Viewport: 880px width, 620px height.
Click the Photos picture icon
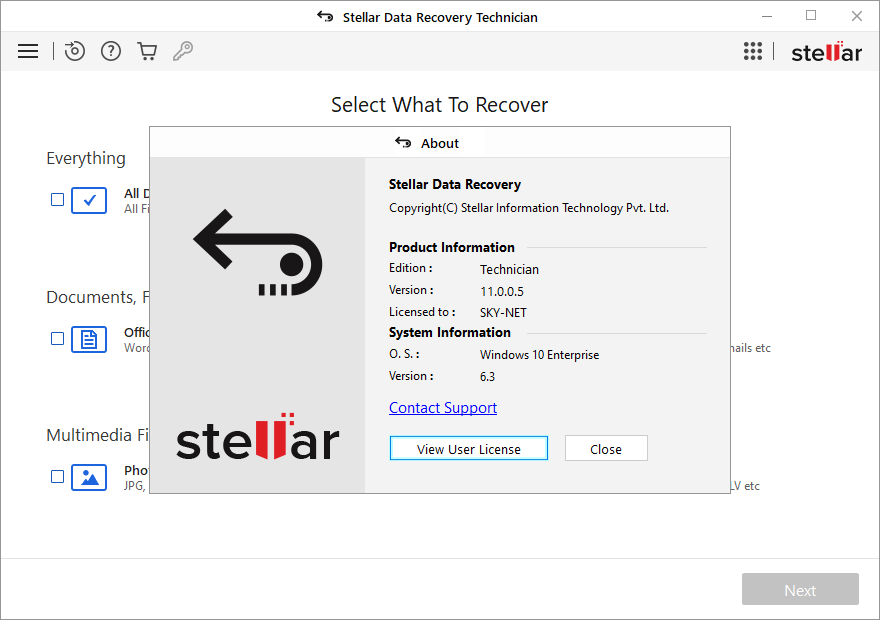point(89,477)
